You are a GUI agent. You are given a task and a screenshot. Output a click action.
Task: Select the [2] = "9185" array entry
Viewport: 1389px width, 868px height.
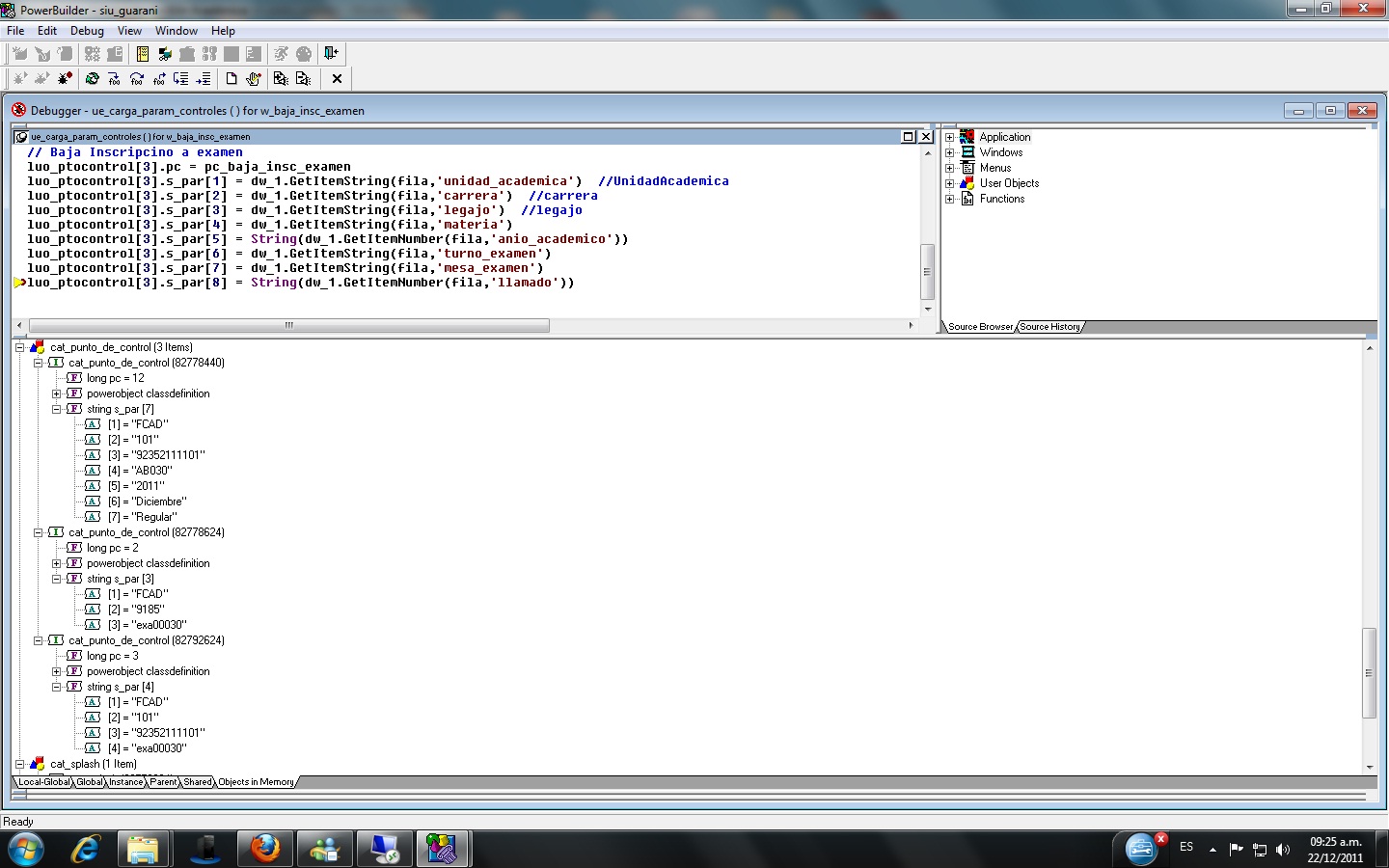point(136,610)
